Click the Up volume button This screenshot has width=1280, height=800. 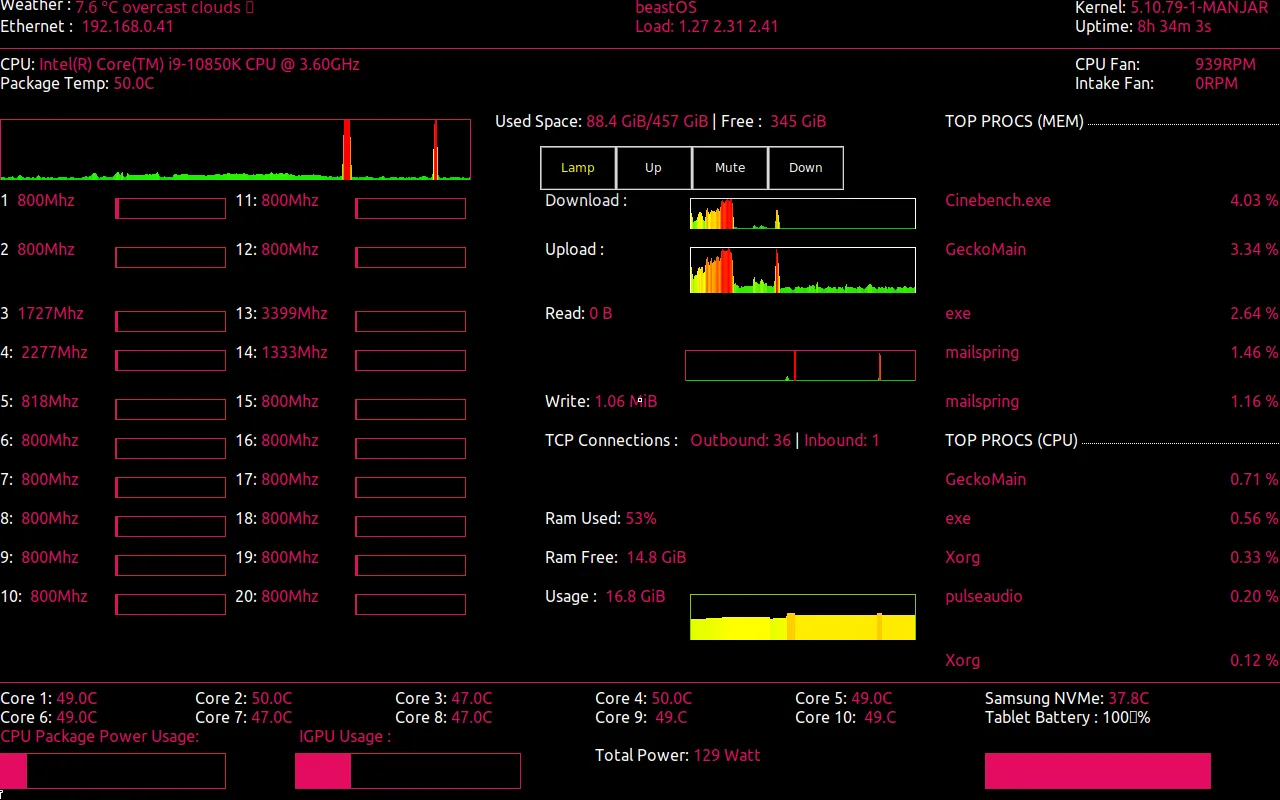coord(653,167)
